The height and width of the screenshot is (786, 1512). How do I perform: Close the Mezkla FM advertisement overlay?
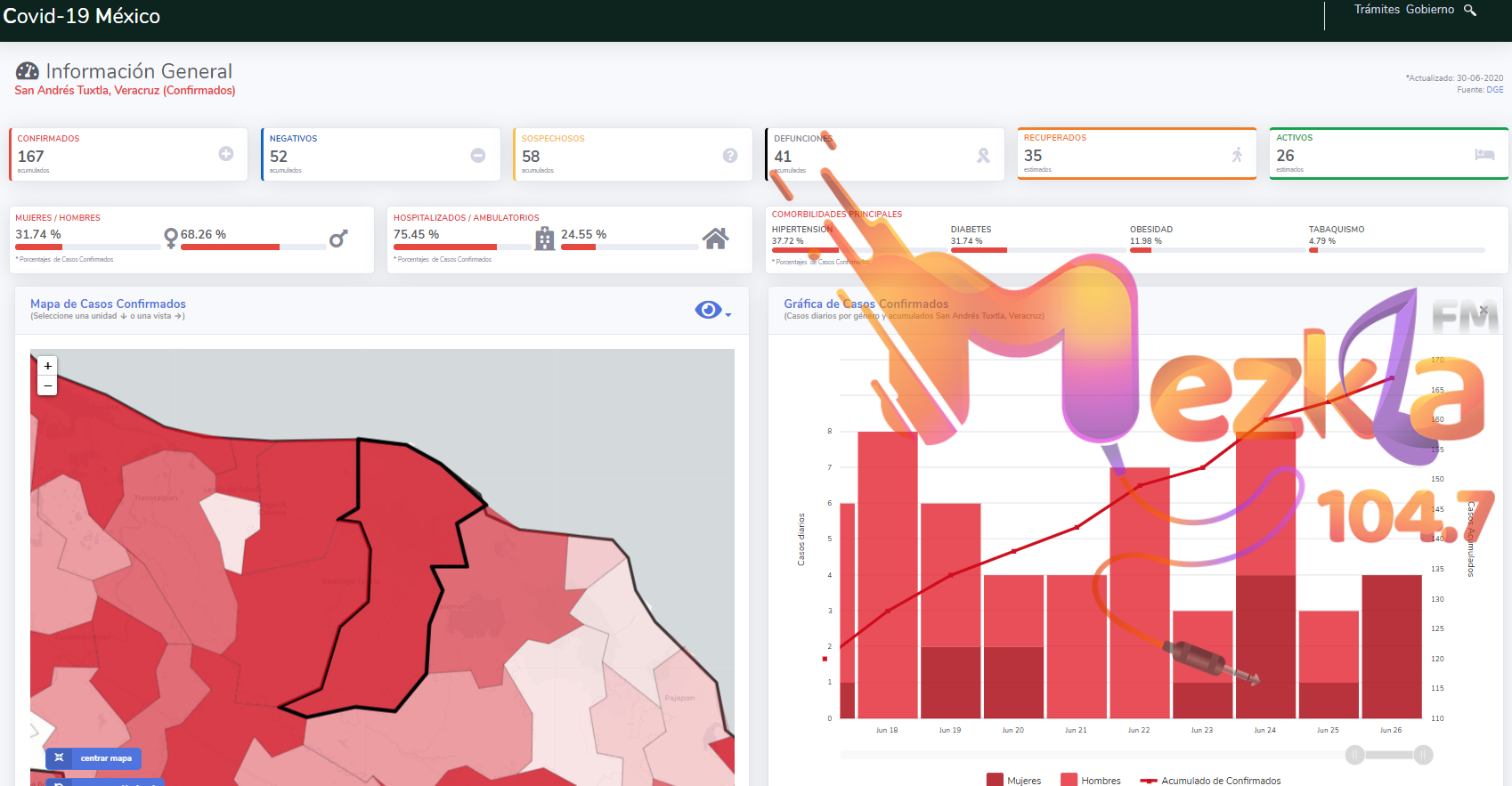tap(1484, 310)
